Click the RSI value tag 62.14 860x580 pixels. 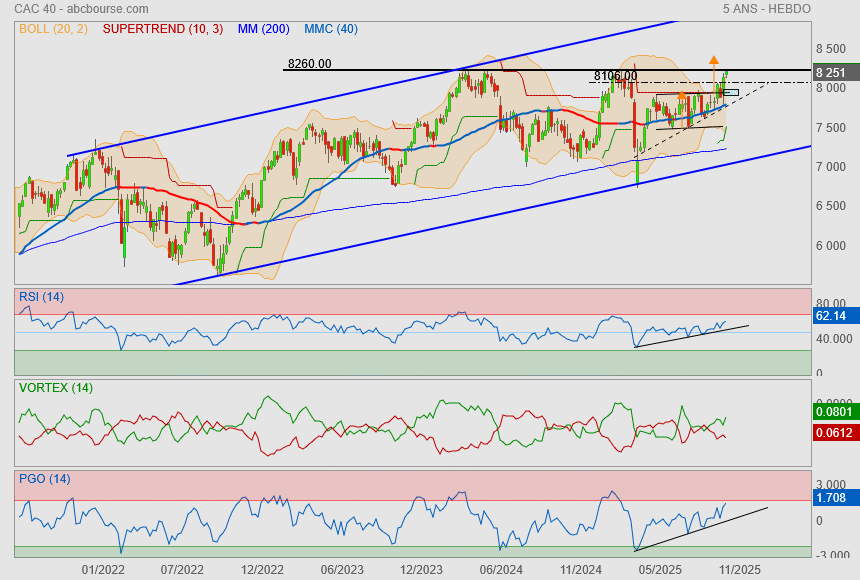[831, 316]
